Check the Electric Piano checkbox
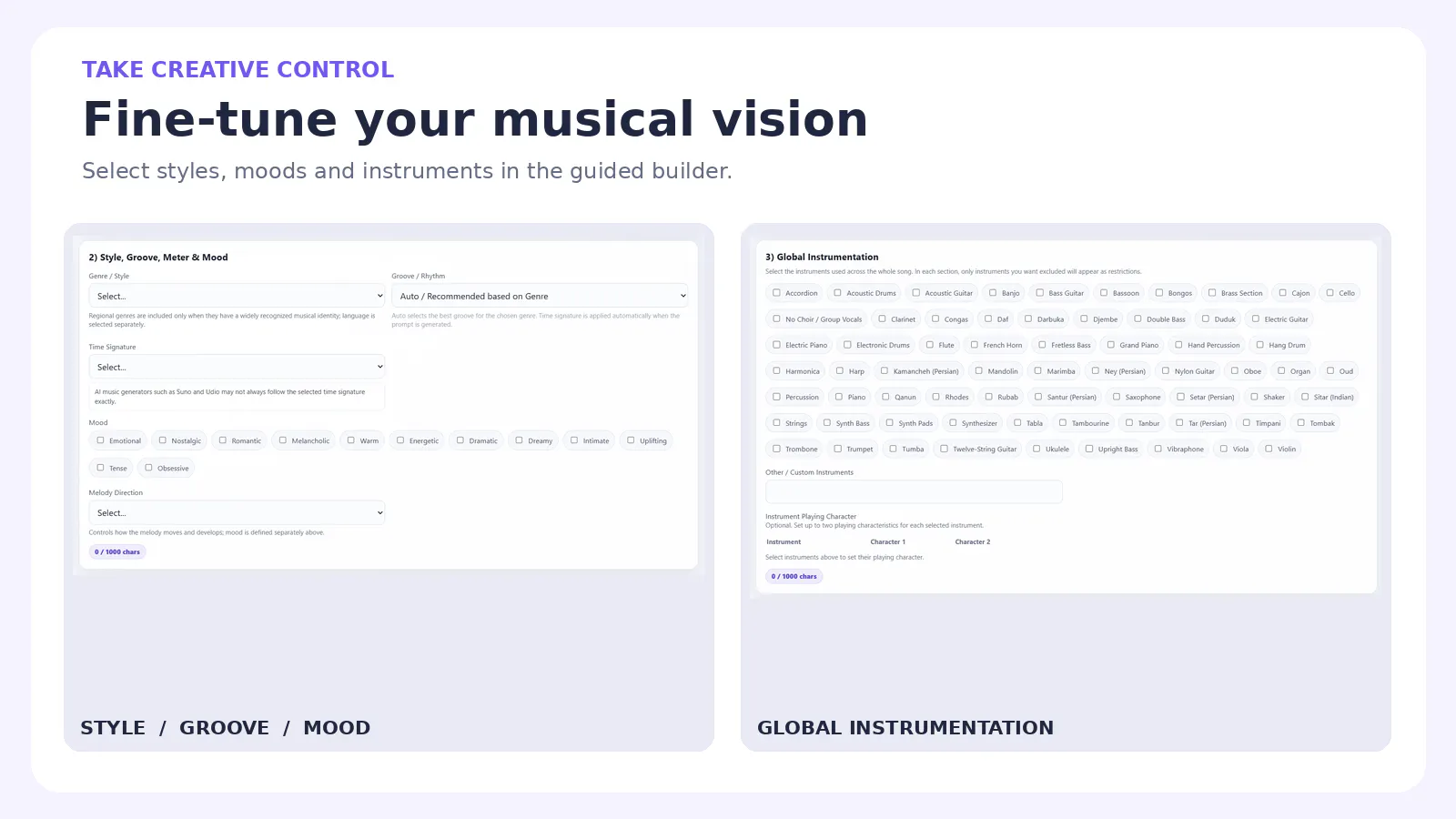This screenshot has width=1456, height=819. 777,345
